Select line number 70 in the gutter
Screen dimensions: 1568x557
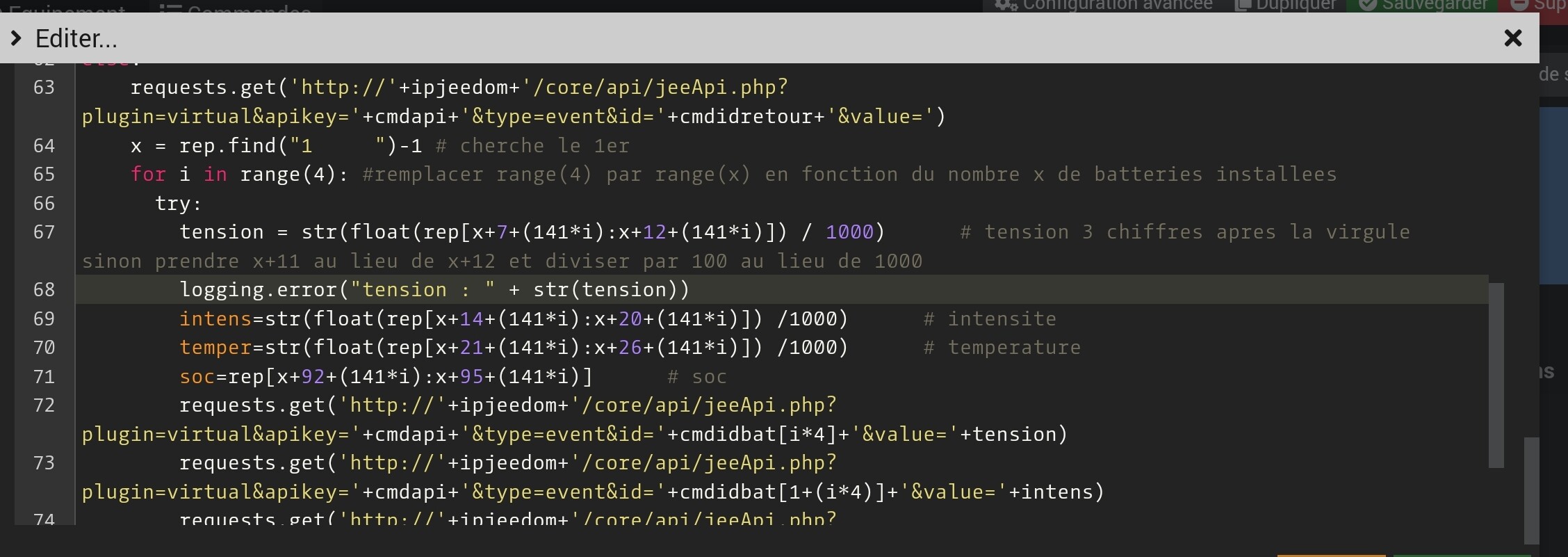coord(44,348)
